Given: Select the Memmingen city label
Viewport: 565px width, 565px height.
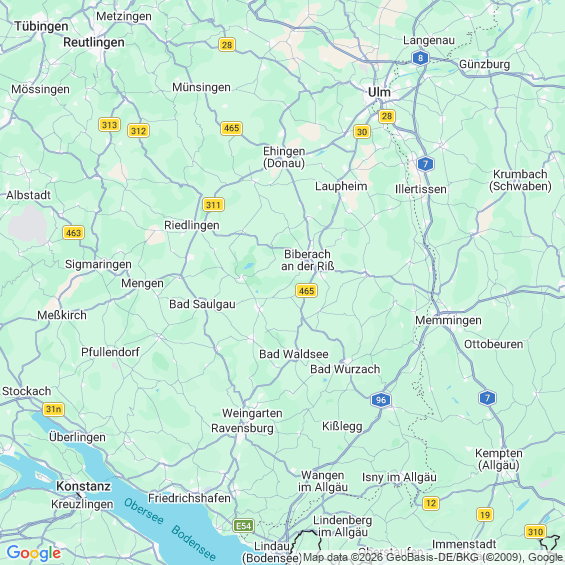Looking at the screenshot, I should (448, 320).
